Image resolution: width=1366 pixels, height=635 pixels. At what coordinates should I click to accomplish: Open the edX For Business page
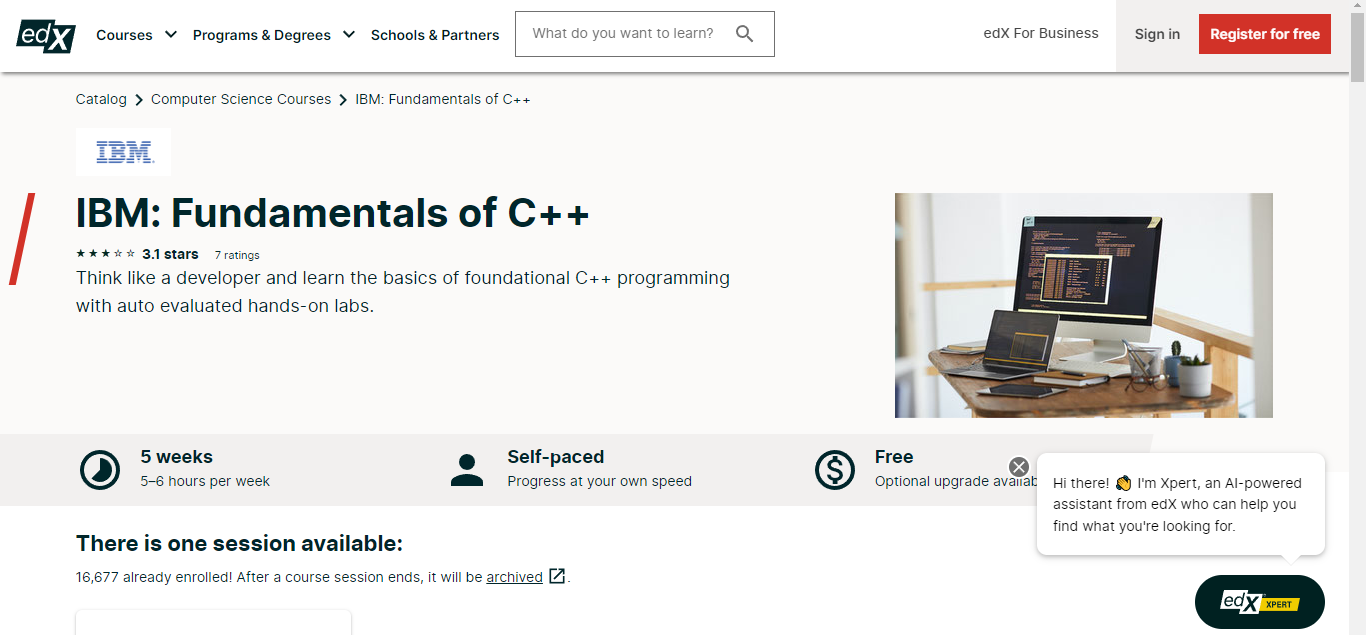point(1041,33)
